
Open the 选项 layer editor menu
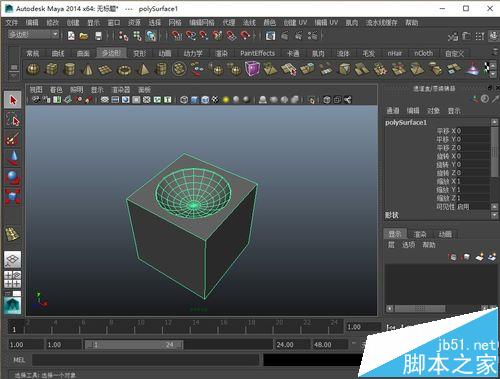click(408, 245)
